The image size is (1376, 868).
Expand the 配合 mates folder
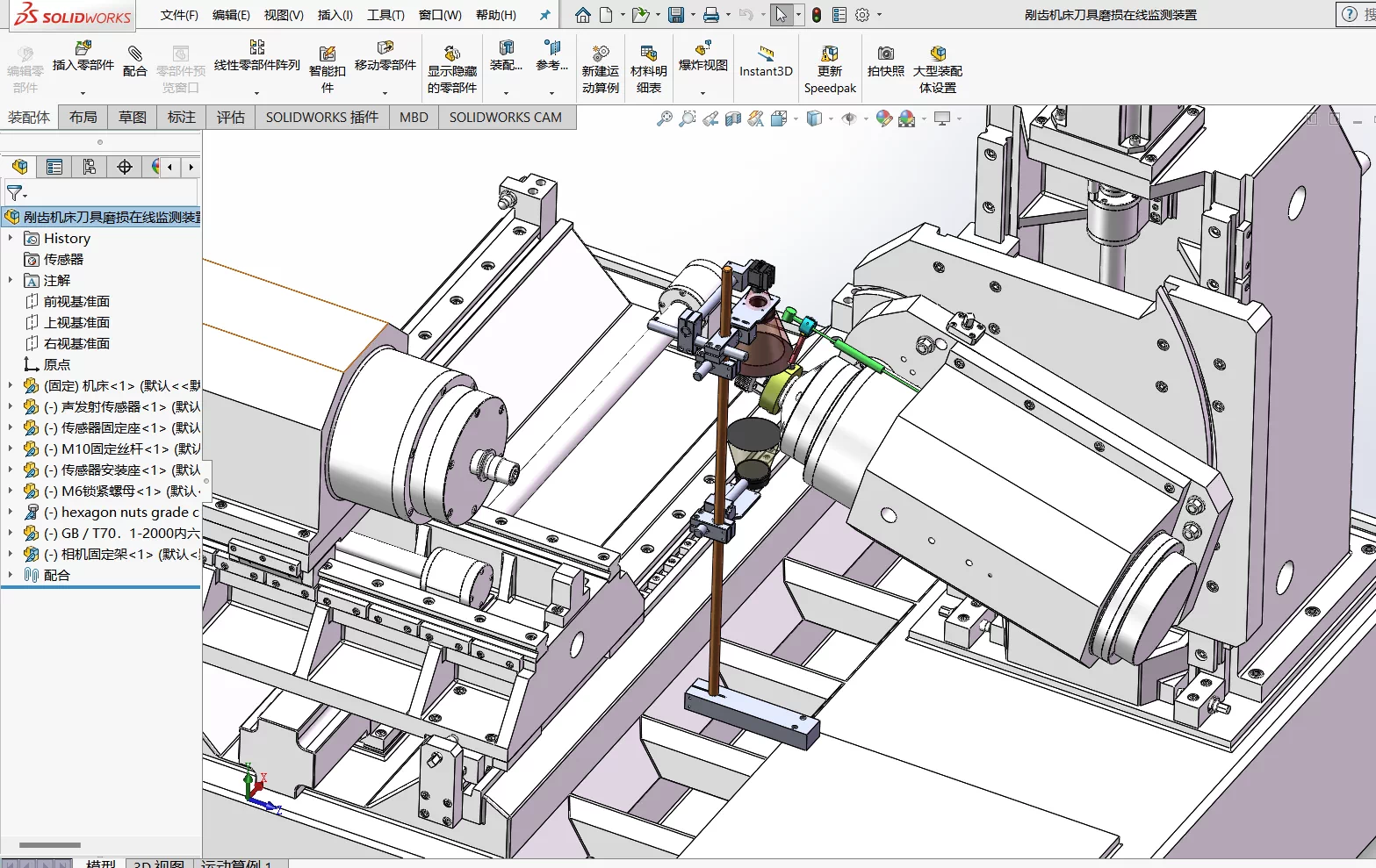(11, 575)
